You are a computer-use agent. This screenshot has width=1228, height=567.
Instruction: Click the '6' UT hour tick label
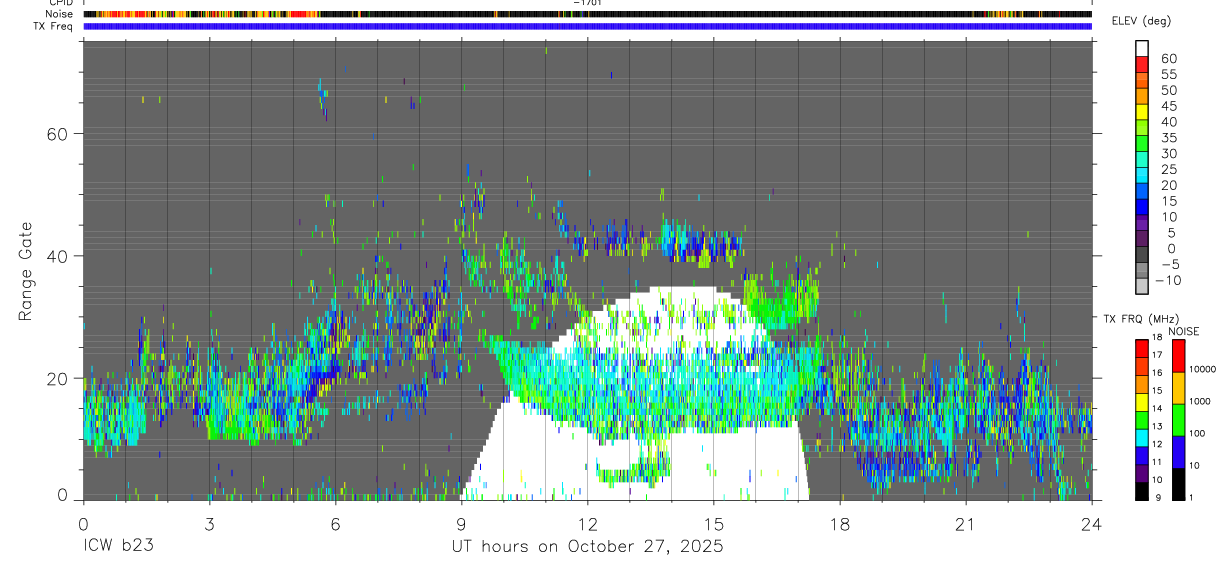tap(335, 525)
